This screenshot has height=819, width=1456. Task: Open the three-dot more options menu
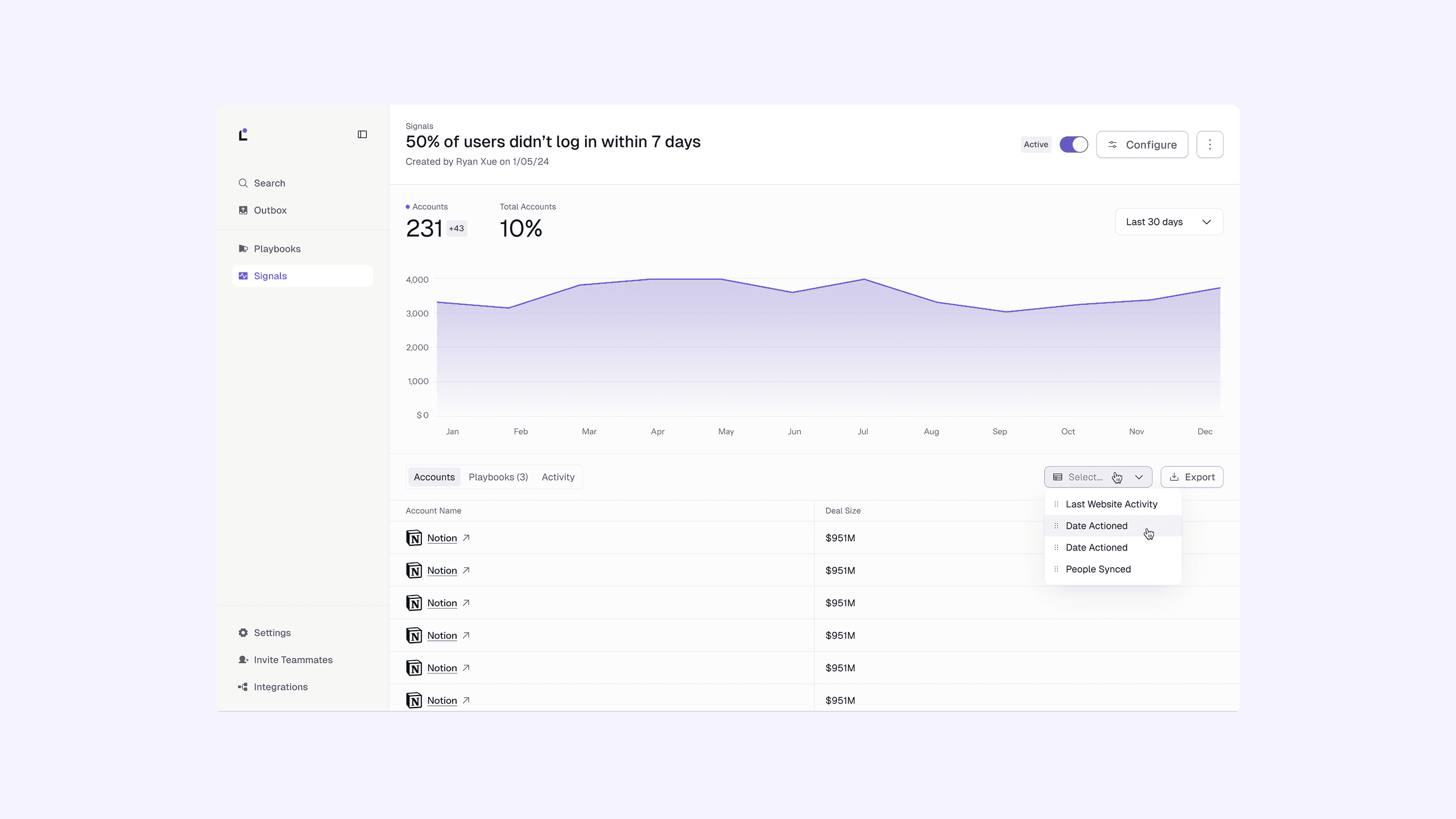pyautogui.click(x=1210, y=144)
